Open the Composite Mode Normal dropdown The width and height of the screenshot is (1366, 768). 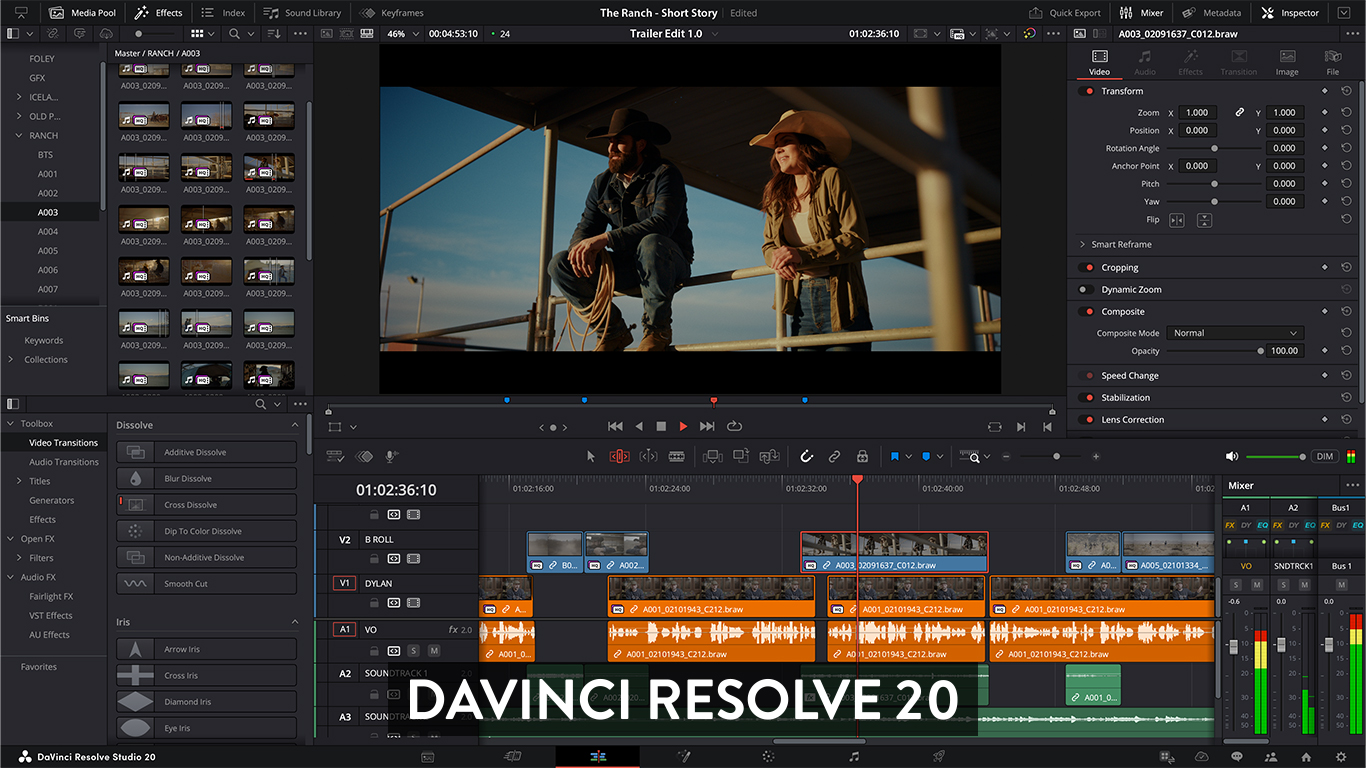[1234, 333]
